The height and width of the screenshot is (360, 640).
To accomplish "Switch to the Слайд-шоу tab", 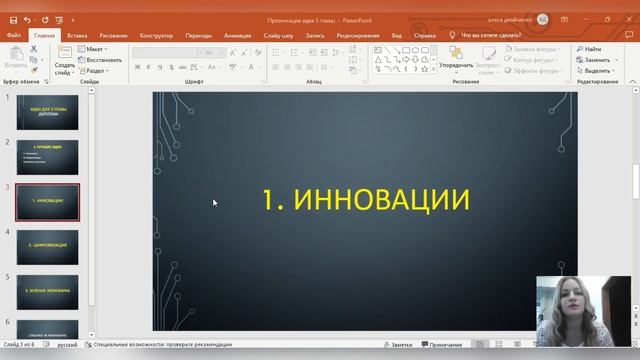I will click(x=278, y=36).
